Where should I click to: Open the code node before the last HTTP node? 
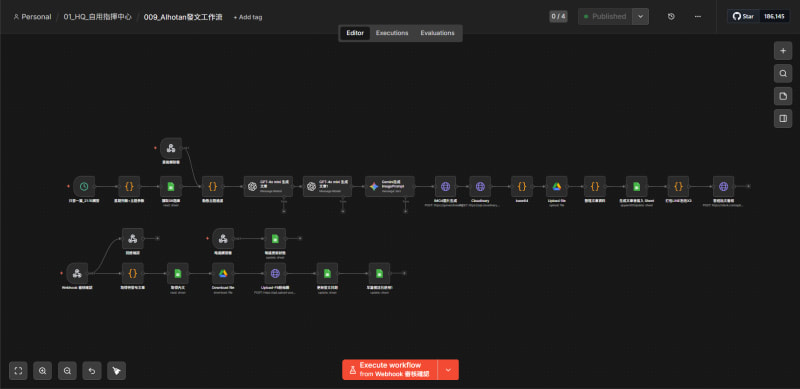point(678,187)
